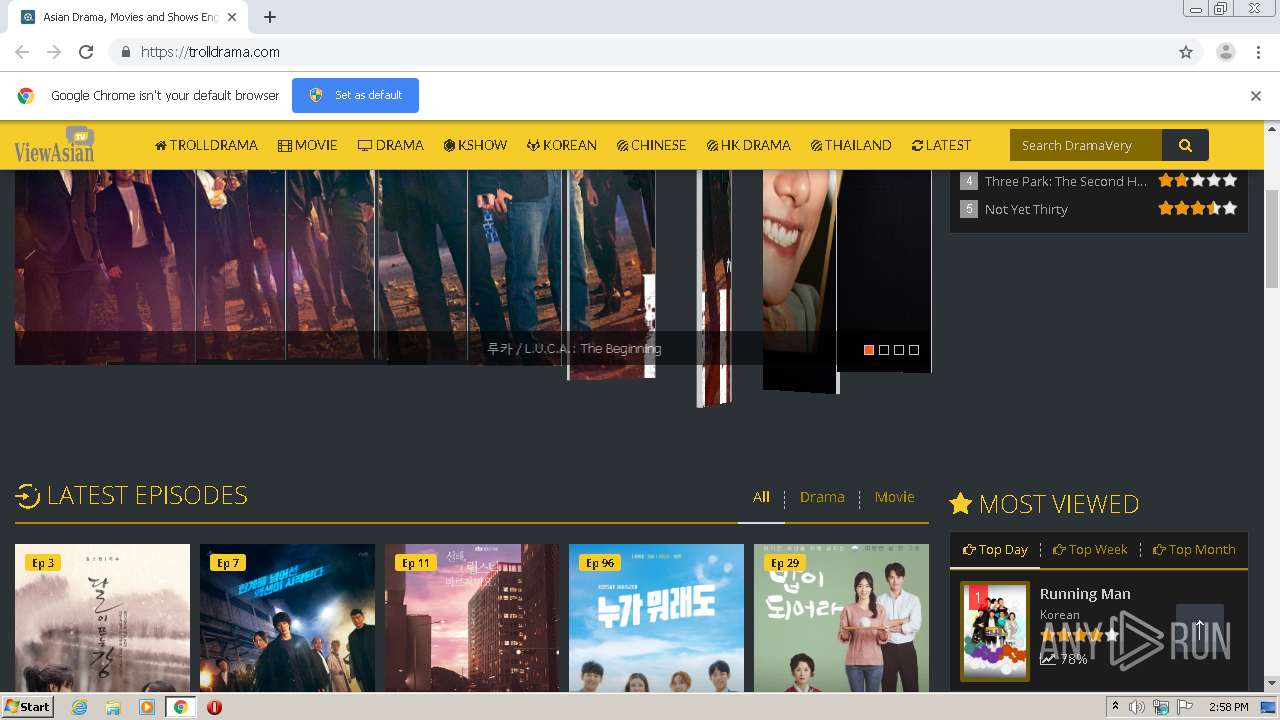Open Running Man title link
The width and height of the screenshot is (1280, 720).
tap(1085, 594)
